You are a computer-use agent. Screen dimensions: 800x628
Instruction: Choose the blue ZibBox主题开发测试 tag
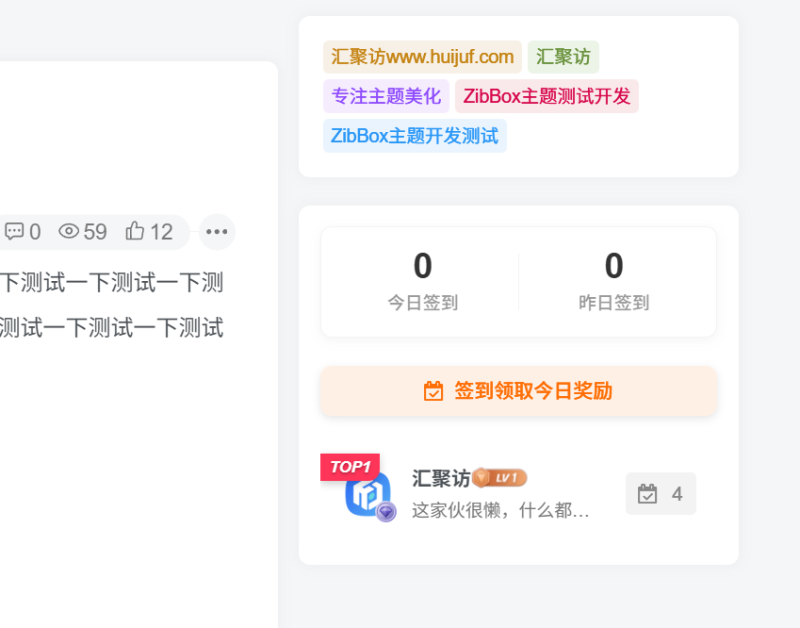(414, 136)
